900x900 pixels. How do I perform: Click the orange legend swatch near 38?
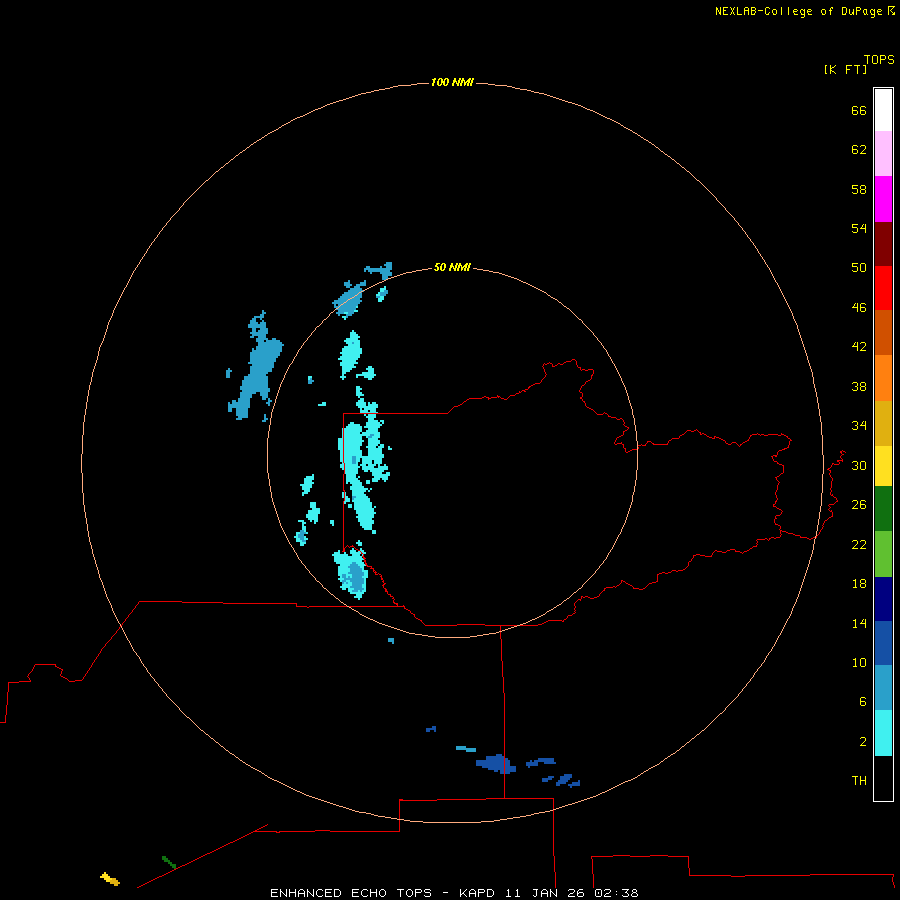(x=883, y=378)
